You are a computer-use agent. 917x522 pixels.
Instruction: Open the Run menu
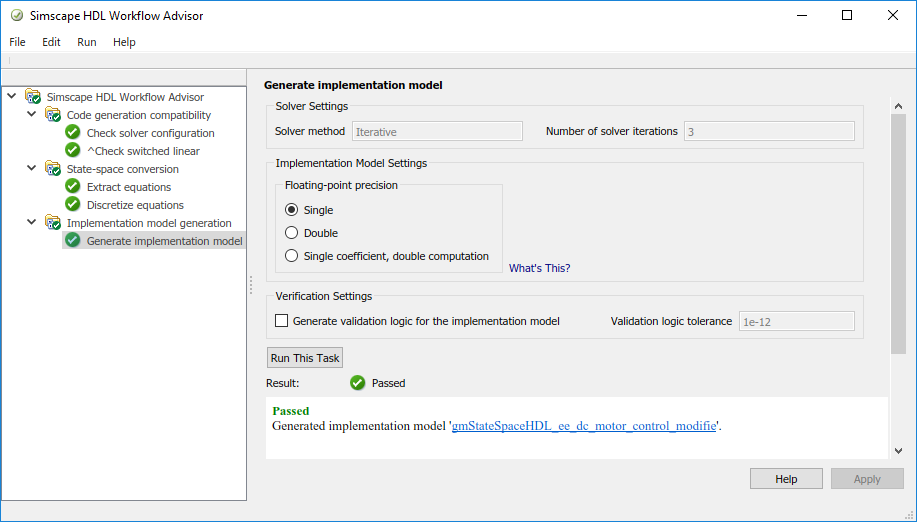(87, 42)
